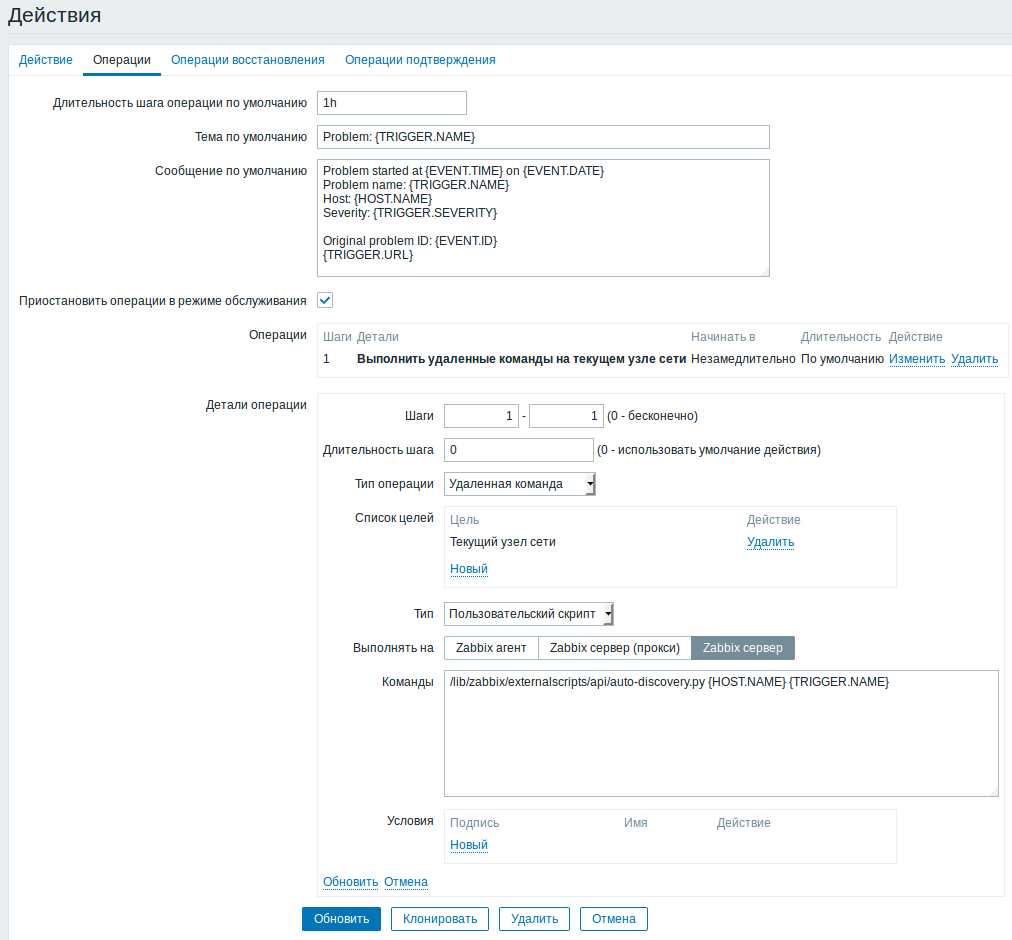This screenshot has height=940, width=1012.
Task: Remove 'Текущий узел сети' target via 'Удалить'
Action: 770,542
